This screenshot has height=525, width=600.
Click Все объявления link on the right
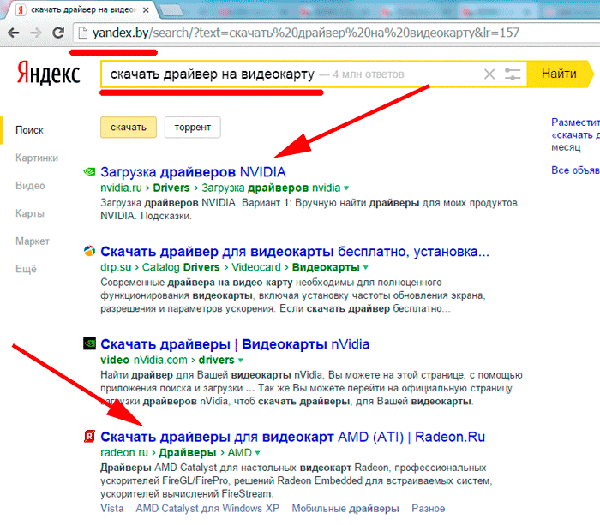coord(576,170)
